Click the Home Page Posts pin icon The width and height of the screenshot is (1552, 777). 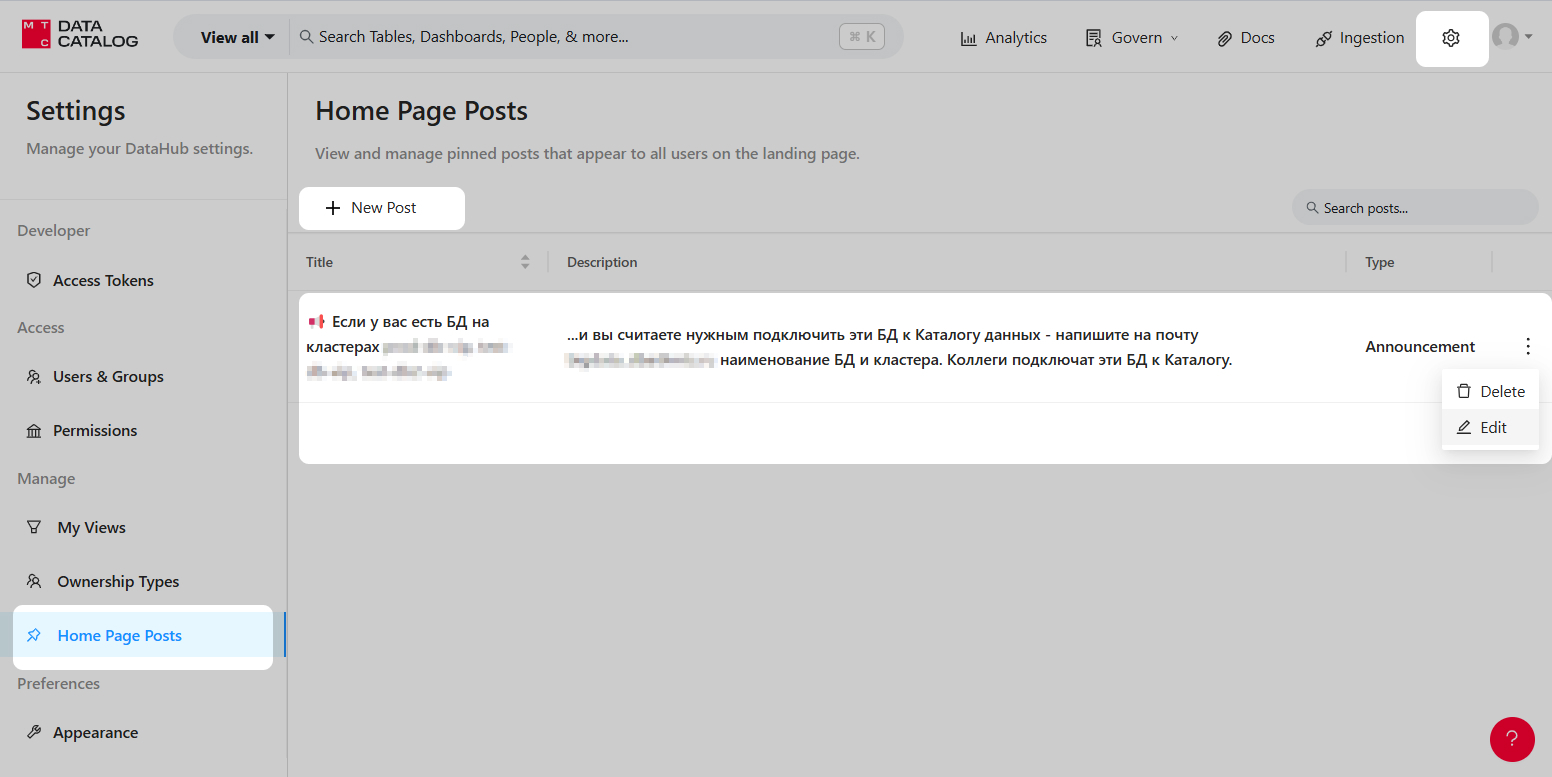(x=34, y=636)
